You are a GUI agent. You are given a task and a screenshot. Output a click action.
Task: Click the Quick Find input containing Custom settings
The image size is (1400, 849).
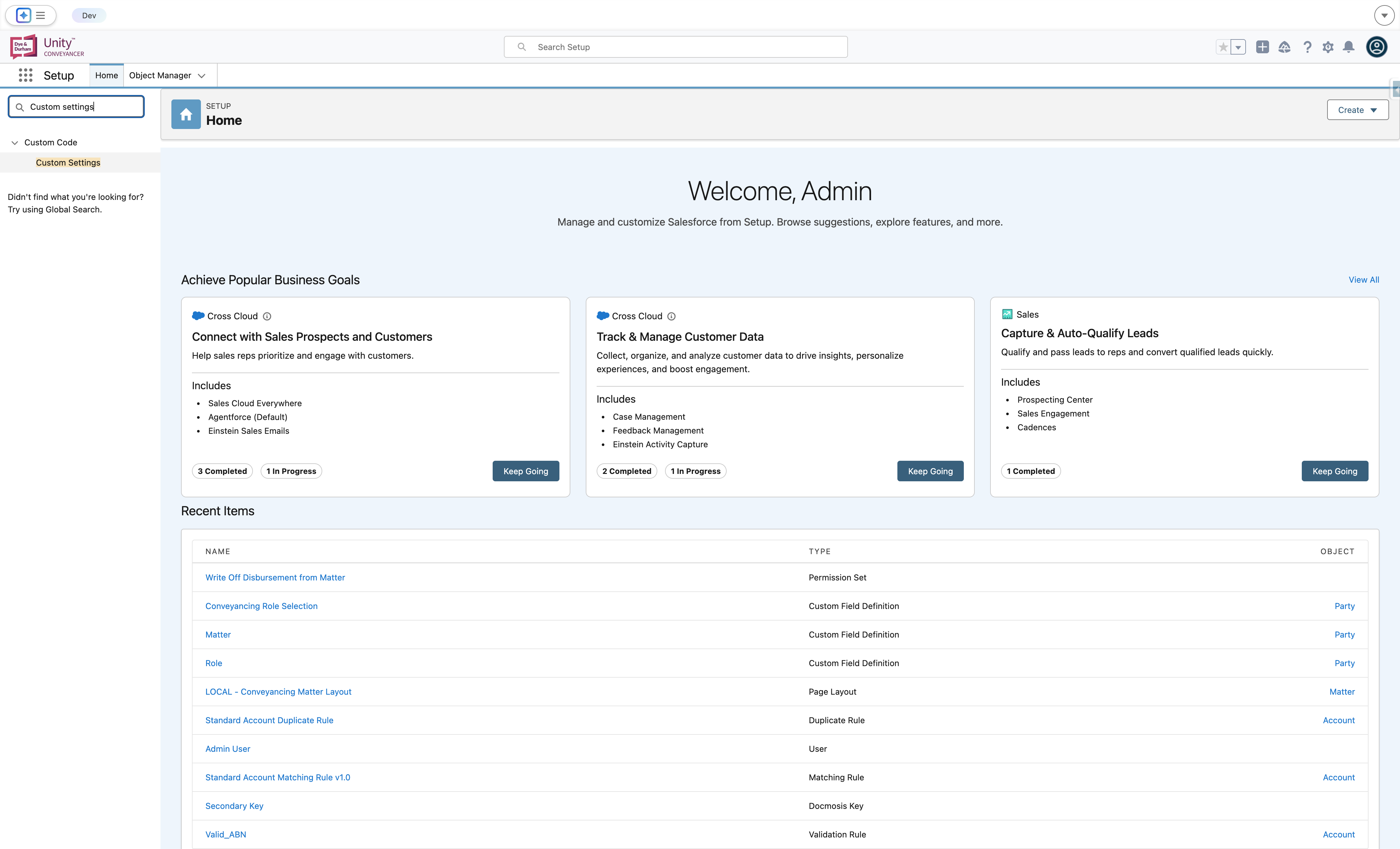pyautogui.click(x=76, y=107)
